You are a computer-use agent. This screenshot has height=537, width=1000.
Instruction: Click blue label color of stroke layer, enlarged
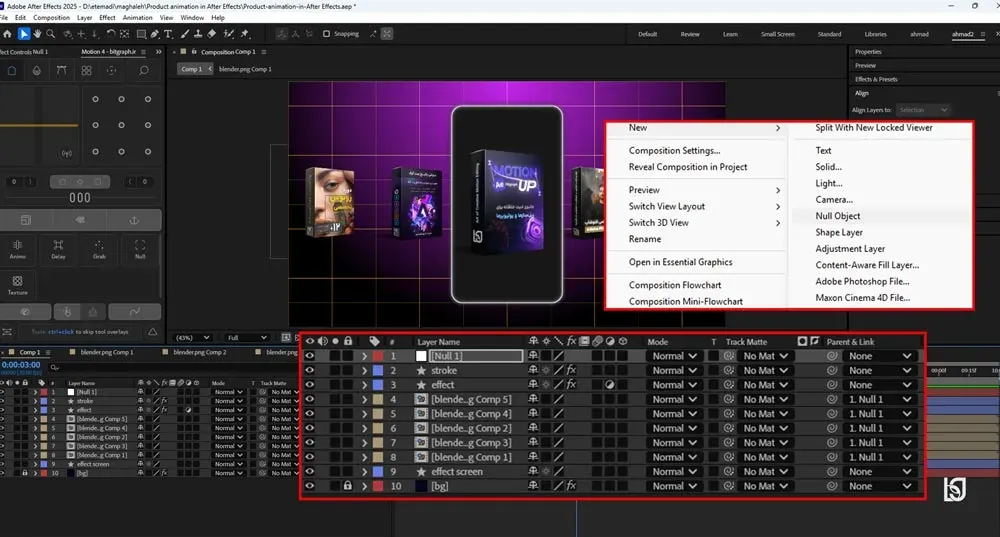pyautogui.click(x=378, y=371)
